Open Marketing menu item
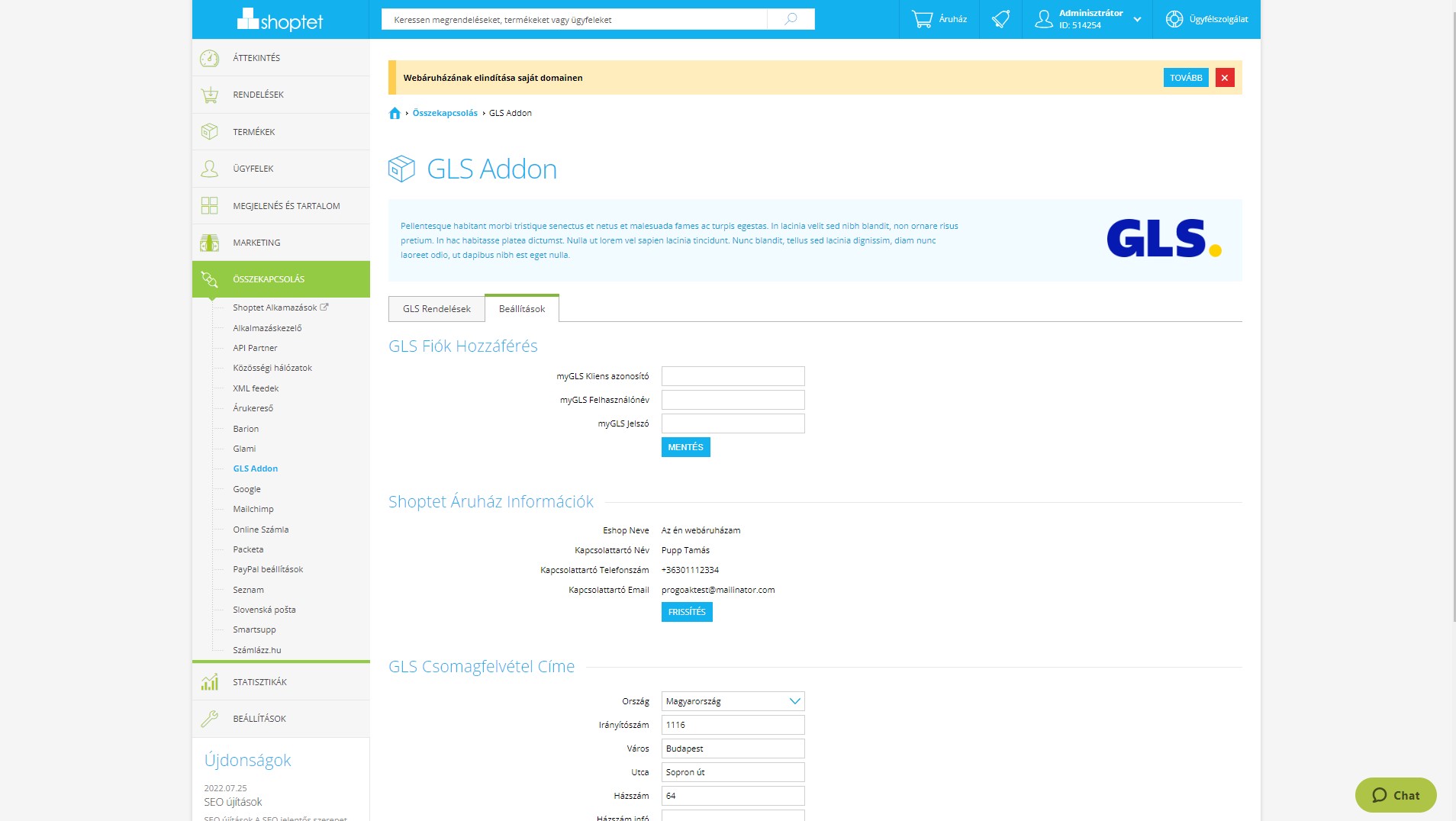The image size is (1456, 821). (x=281, y=243)
